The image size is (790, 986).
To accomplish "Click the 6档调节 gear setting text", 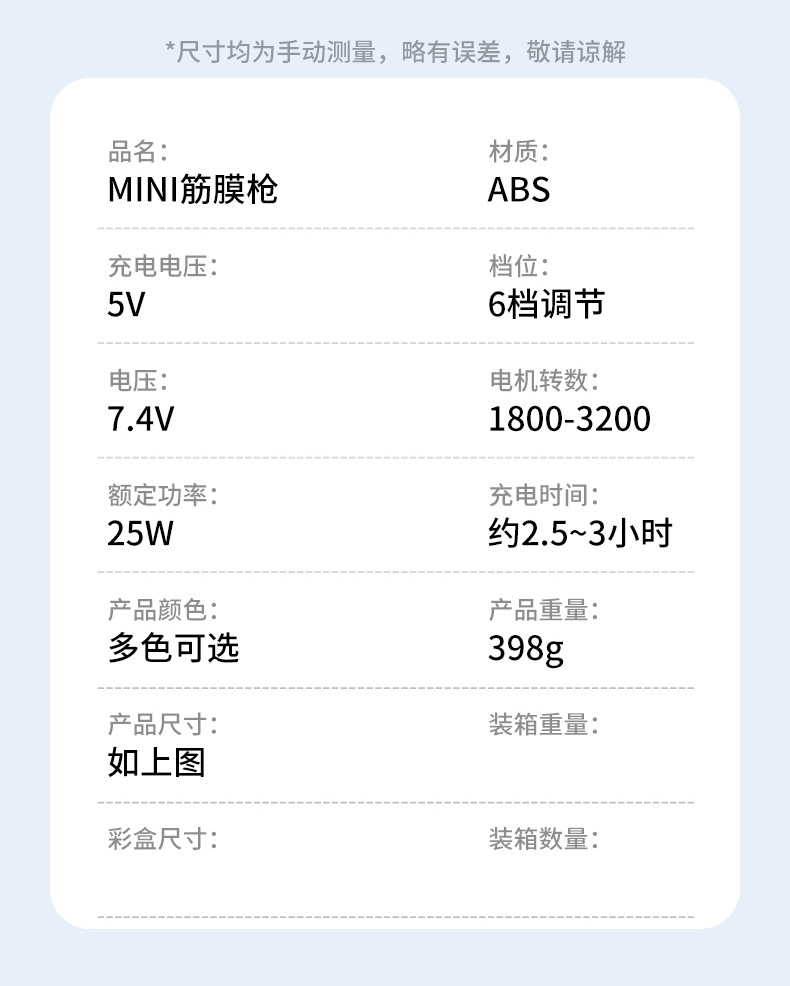I will [x=546, y=304].
